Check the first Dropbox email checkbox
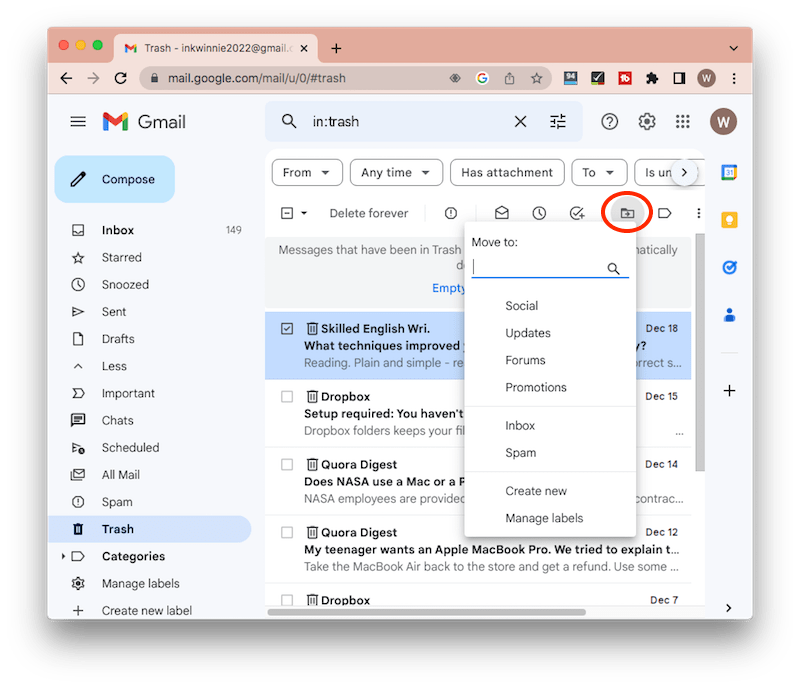 pos(287,397)
